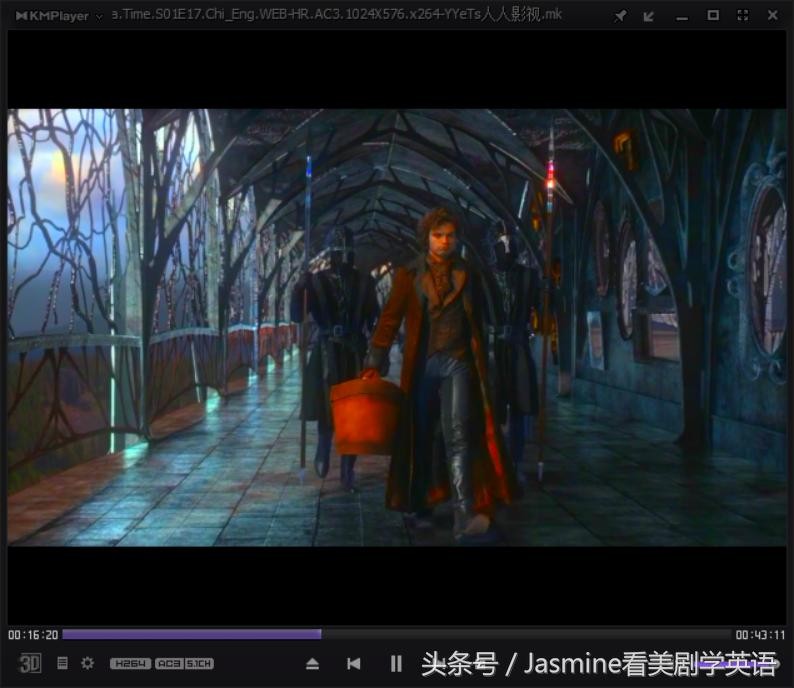Expand the dropdown arrow beside KMPlayer

[x=99, y=16]
